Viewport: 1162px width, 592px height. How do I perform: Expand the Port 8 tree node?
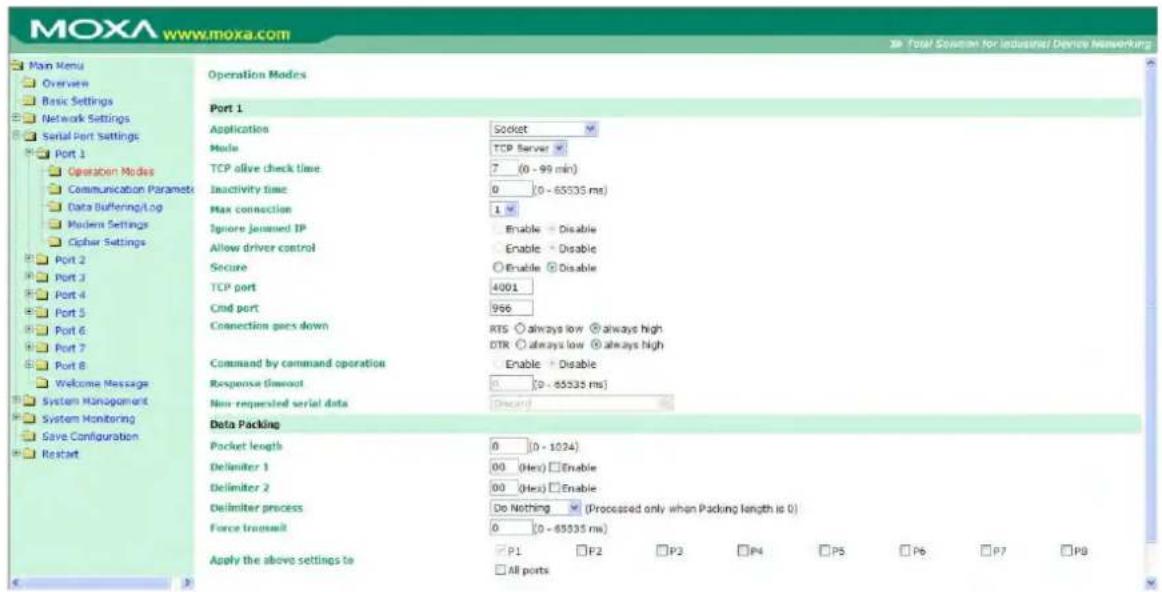pos(29,365)
